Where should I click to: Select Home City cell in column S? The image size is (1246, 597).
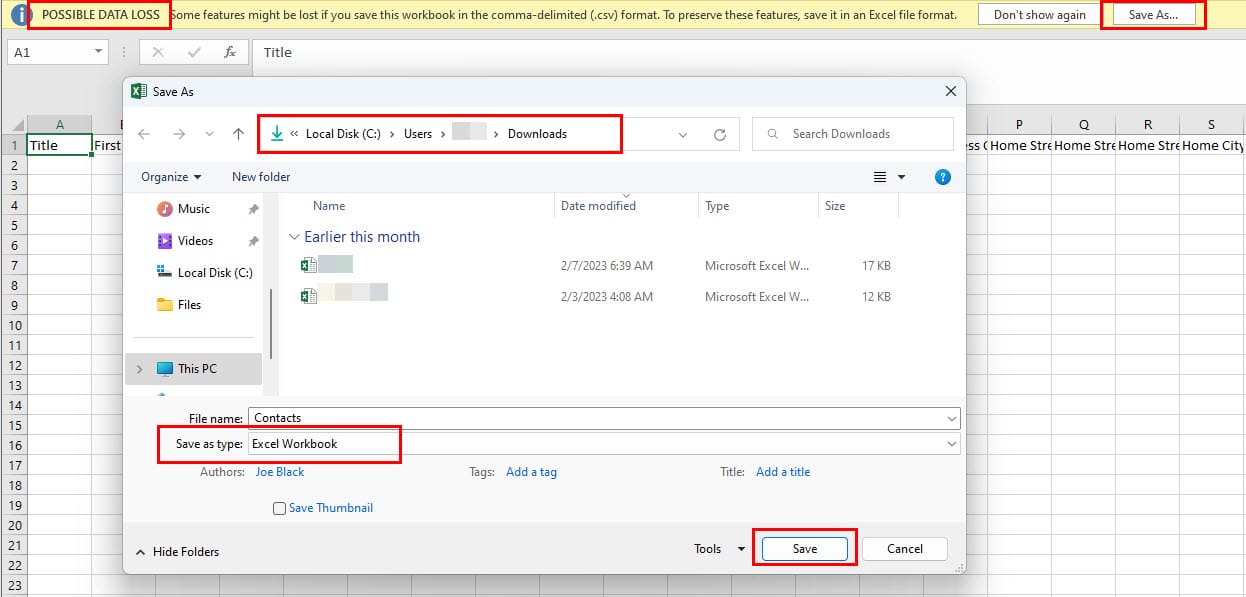point(1211,145)
